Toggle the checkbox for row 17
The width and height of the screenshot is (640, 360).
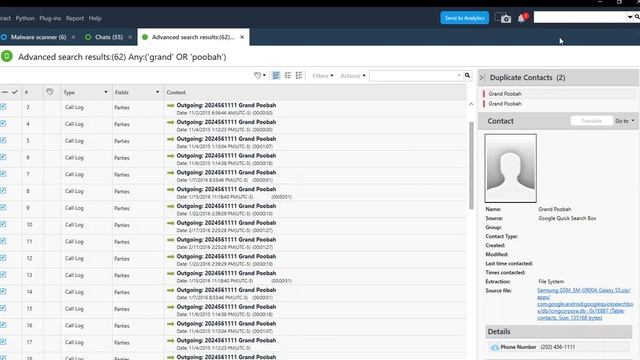pyautogui.click(x=3, y=342)
